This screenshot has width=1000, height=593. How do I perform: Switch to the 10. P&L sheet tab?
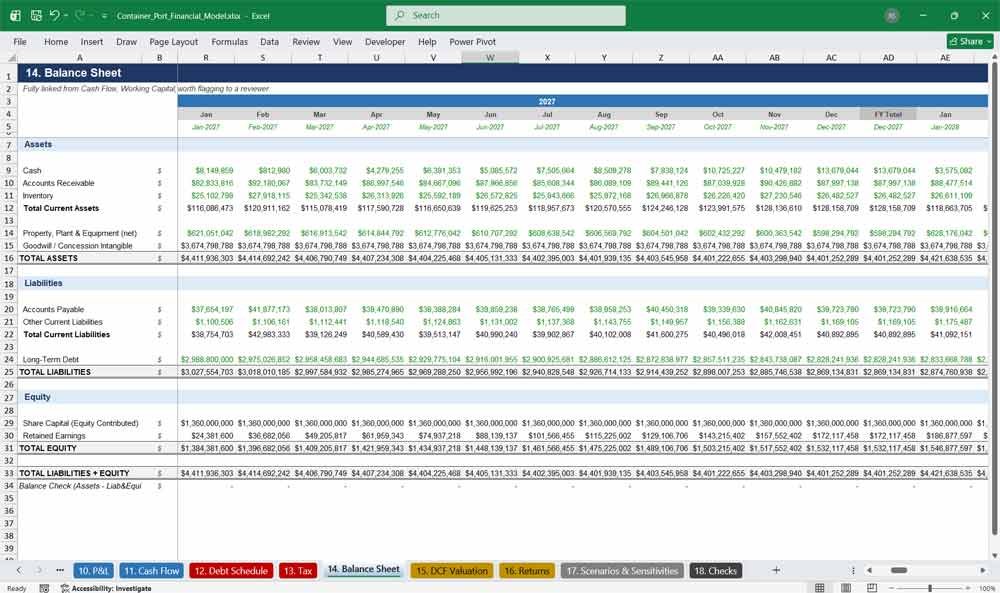pyautogui.click(x=93, y=571)
